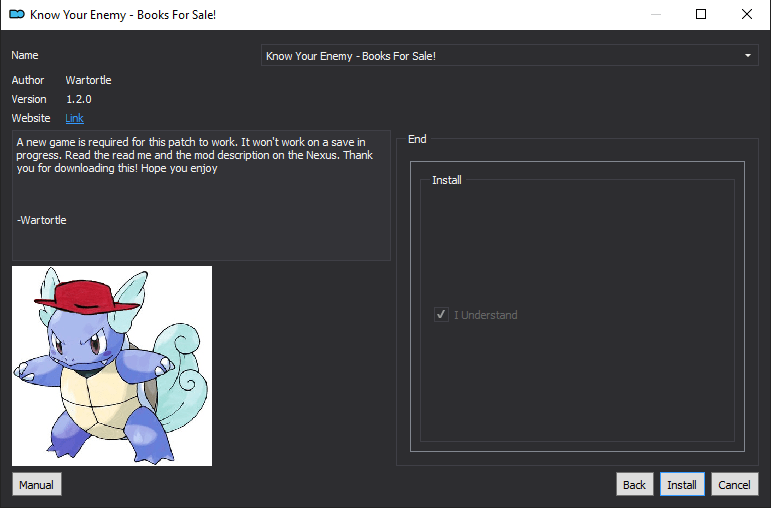
Task: Cancel the mod installation
Action: tap(734, 484)
